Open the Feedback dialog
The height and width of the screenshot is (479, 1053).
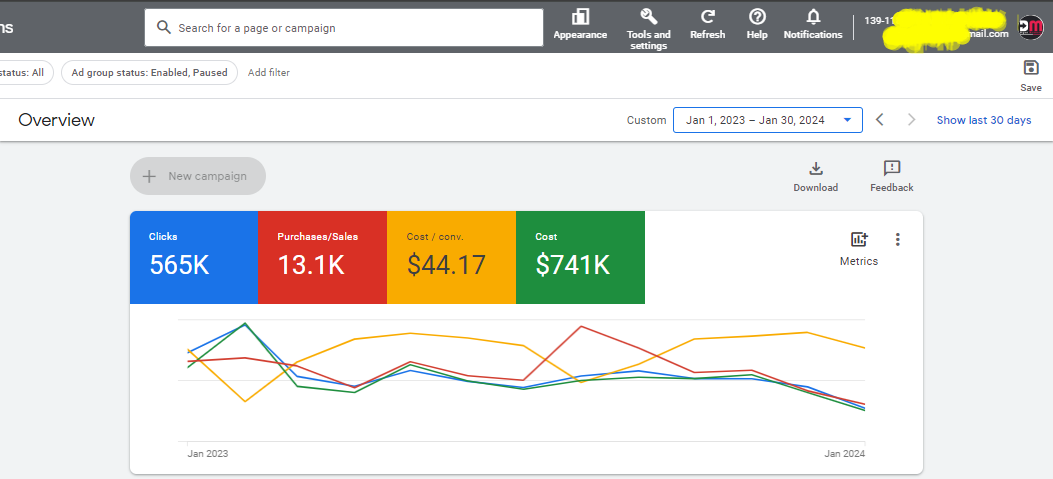pos(892,177)
